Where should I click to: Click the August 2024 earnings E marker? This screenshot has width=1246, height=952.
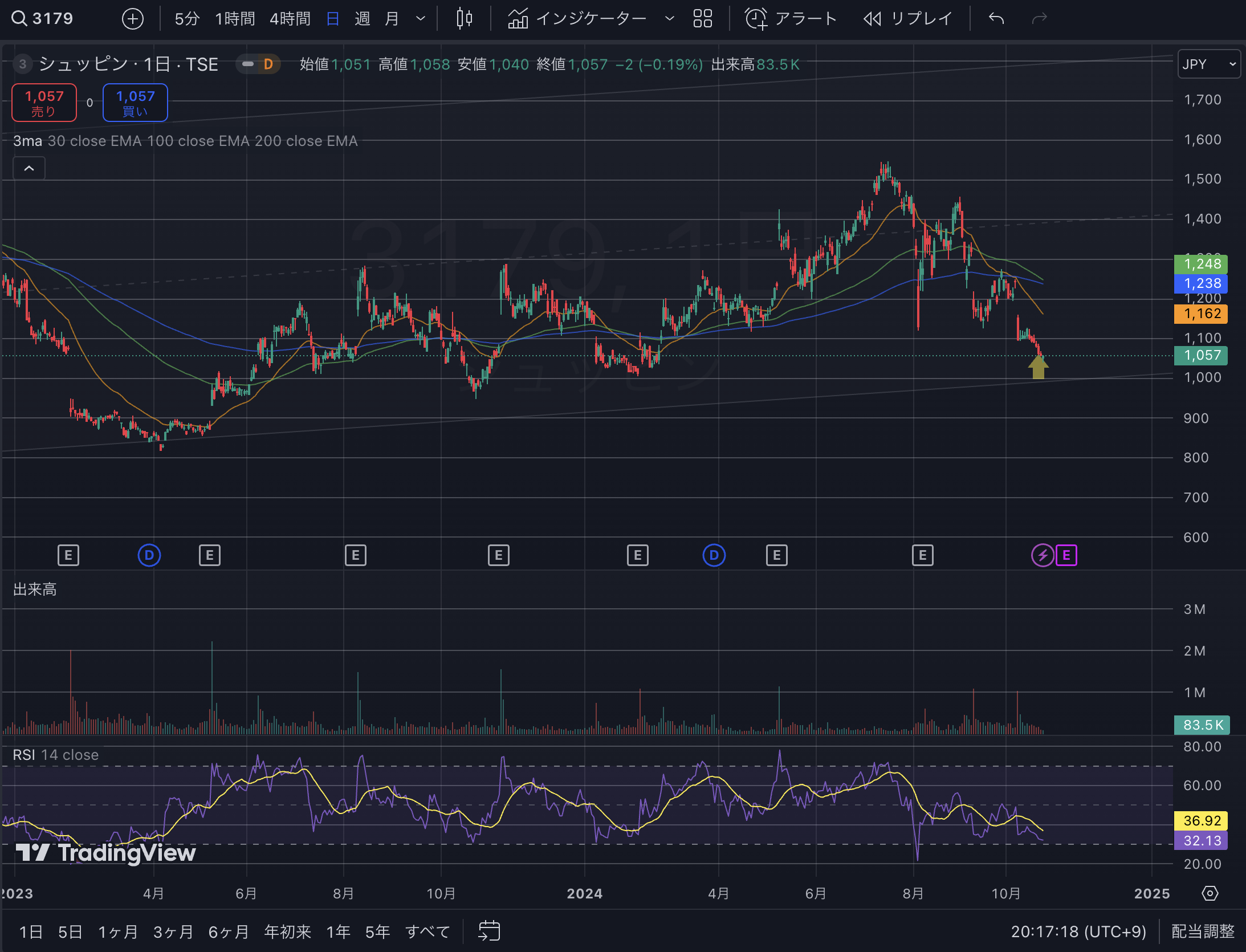[922, 555]
